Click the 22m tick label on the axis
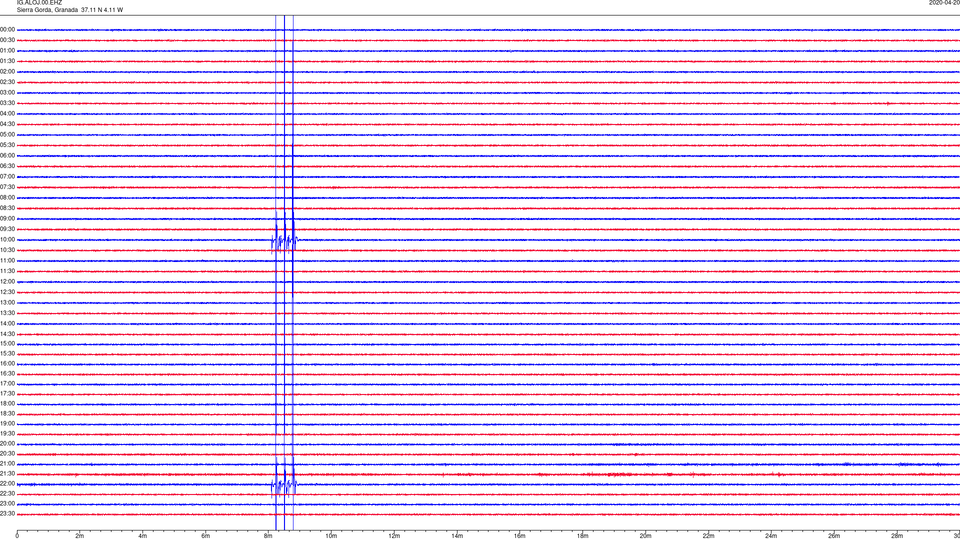This screenshot has width=960, height=540. [708, 536]
